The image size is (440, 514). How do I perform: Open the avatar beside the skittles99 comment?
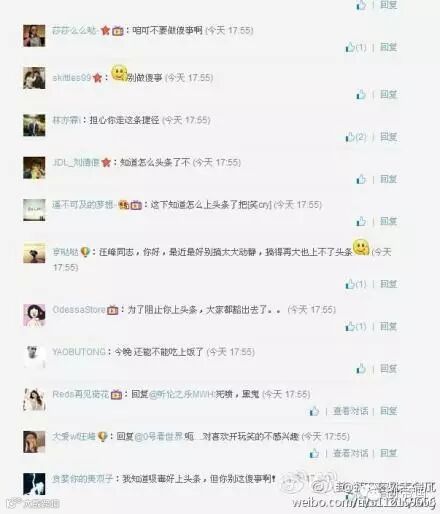(34, 78)
